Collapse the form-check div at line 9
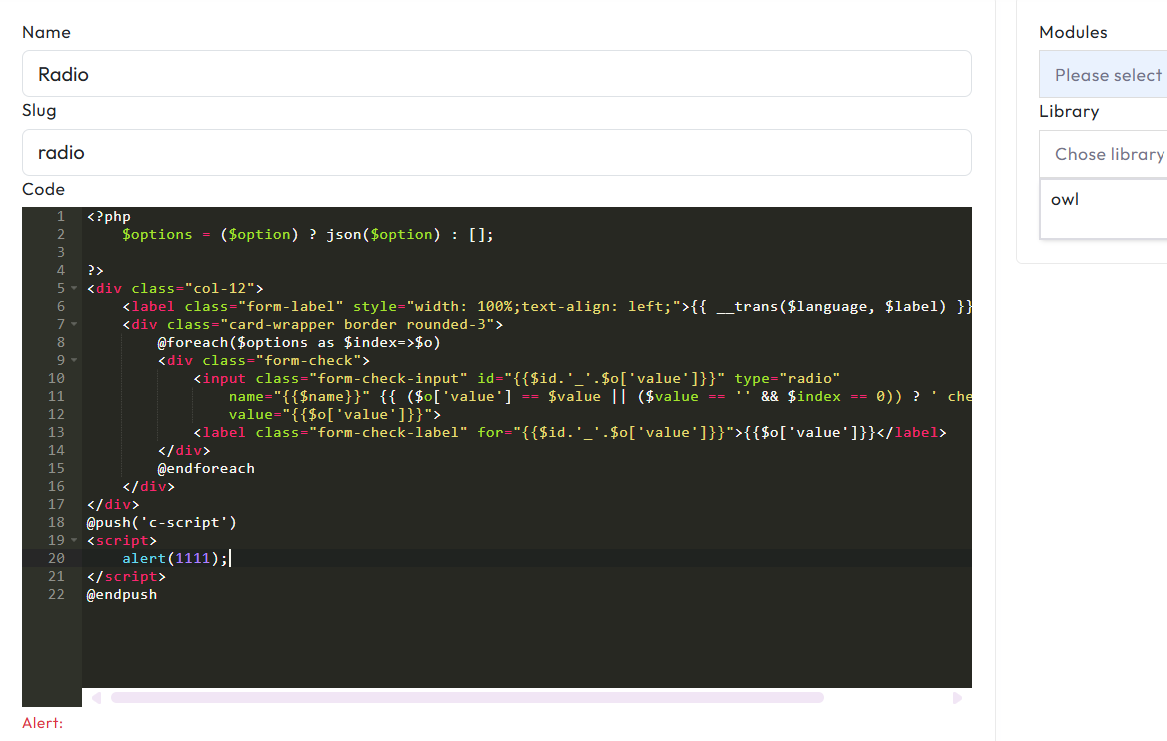This screenshot has width=1167, height=741. point(74,361)
